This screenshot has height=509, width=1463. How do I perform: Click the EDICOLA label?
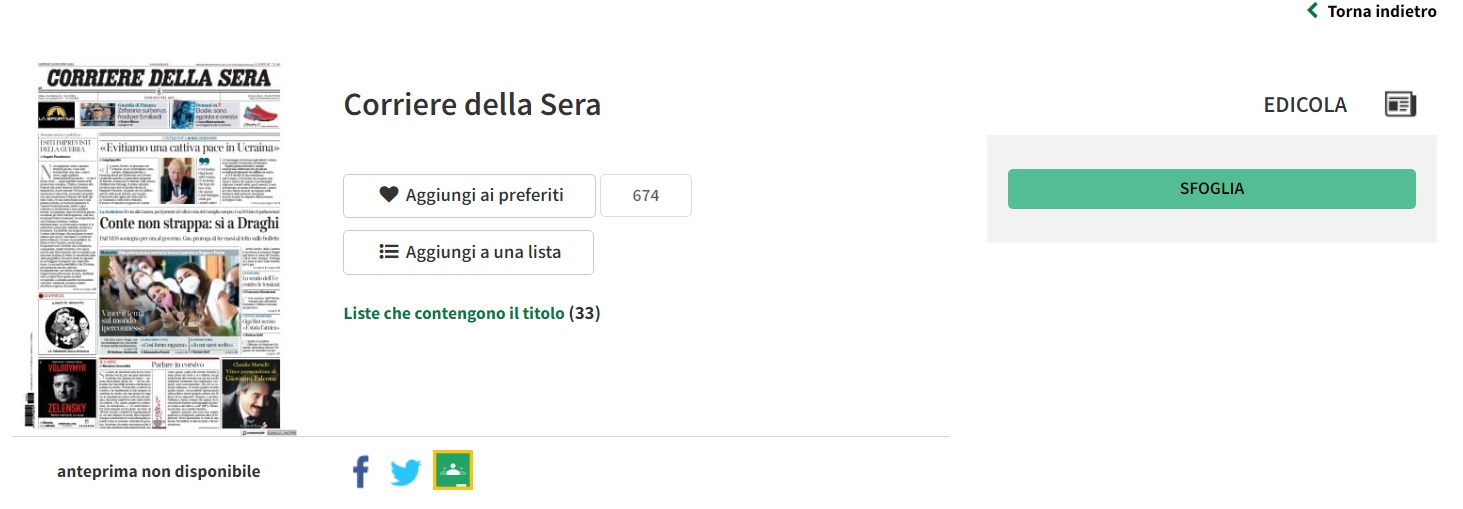pos(1305,104)
